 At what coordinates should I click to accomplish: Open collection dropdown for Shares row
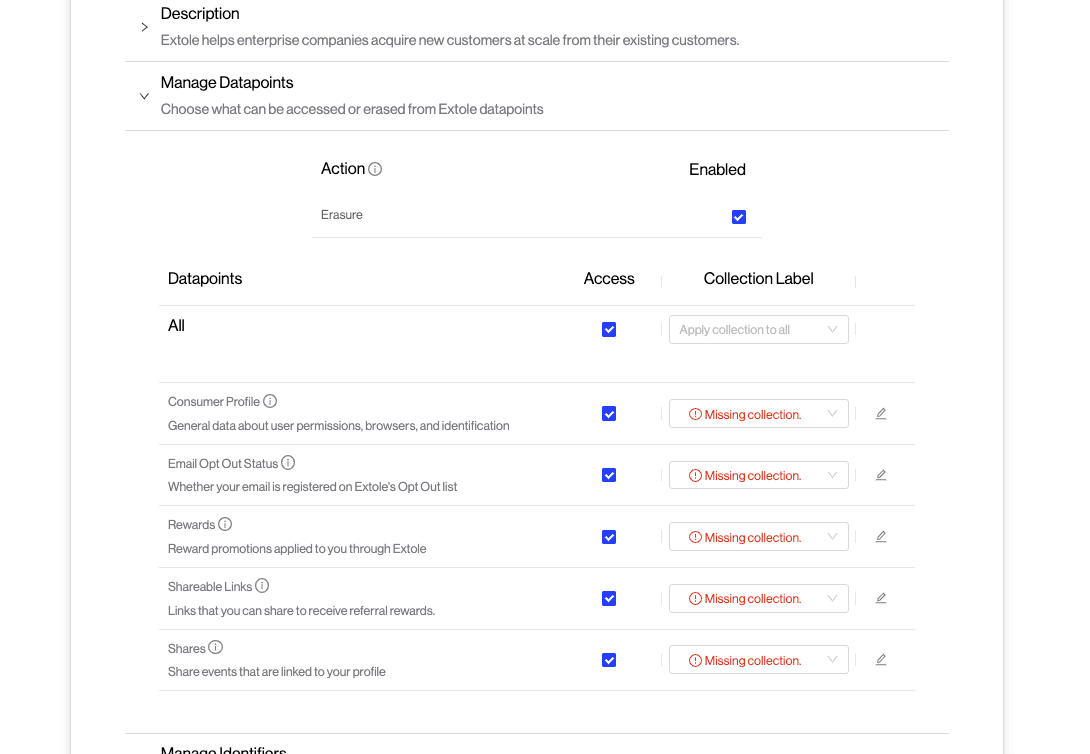[758, 660]
